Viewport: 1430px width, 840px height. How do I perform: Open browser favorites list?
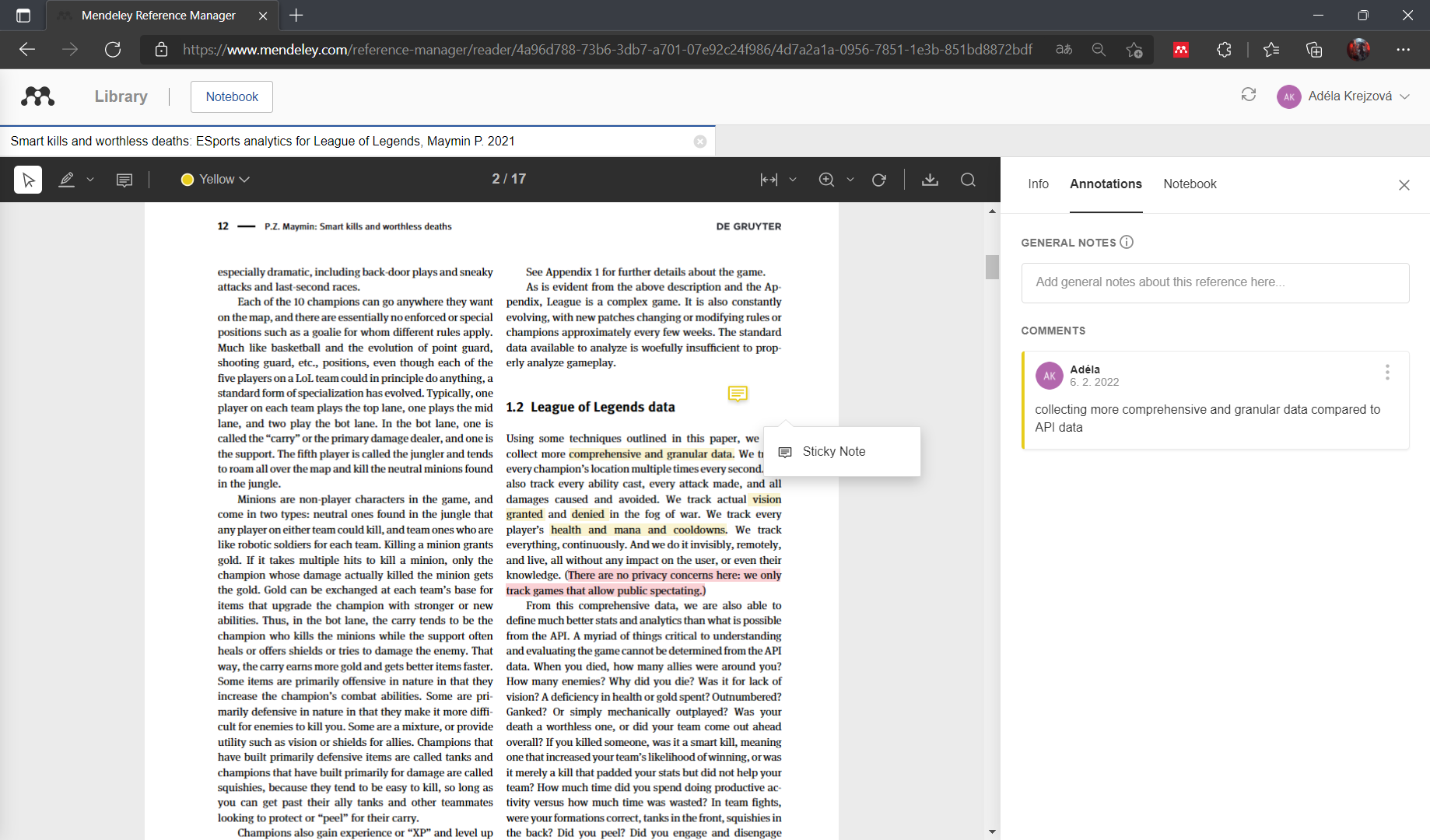tap(1271, 50)
